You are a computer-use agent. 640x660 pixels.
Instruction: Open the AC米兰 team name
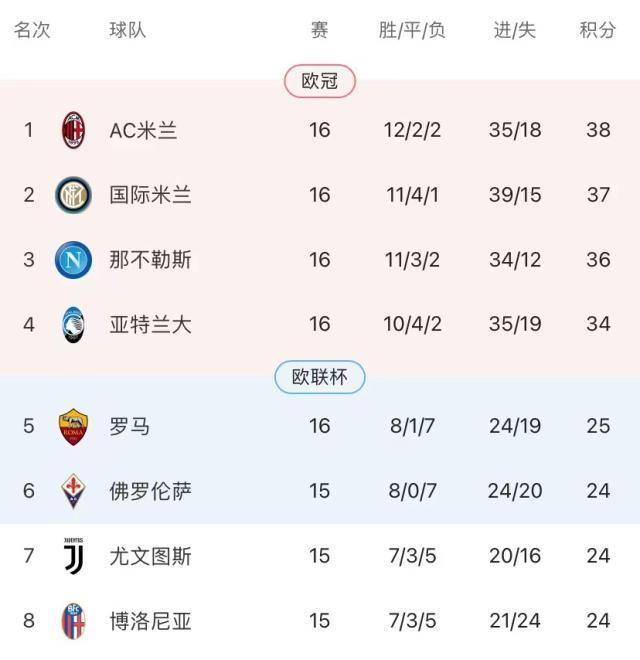144,130
